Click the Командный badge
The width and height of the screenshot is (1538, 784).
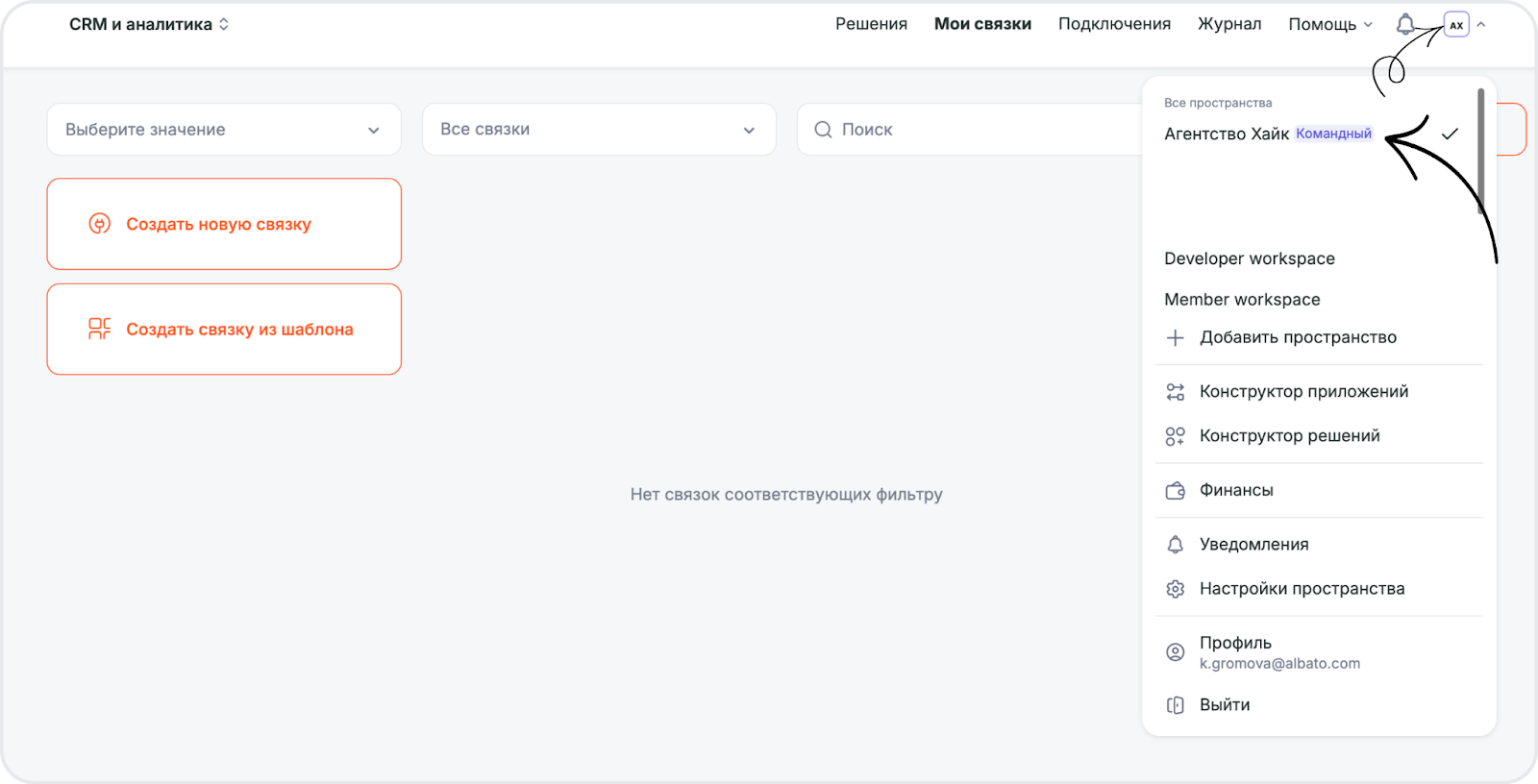point(1333,134)
